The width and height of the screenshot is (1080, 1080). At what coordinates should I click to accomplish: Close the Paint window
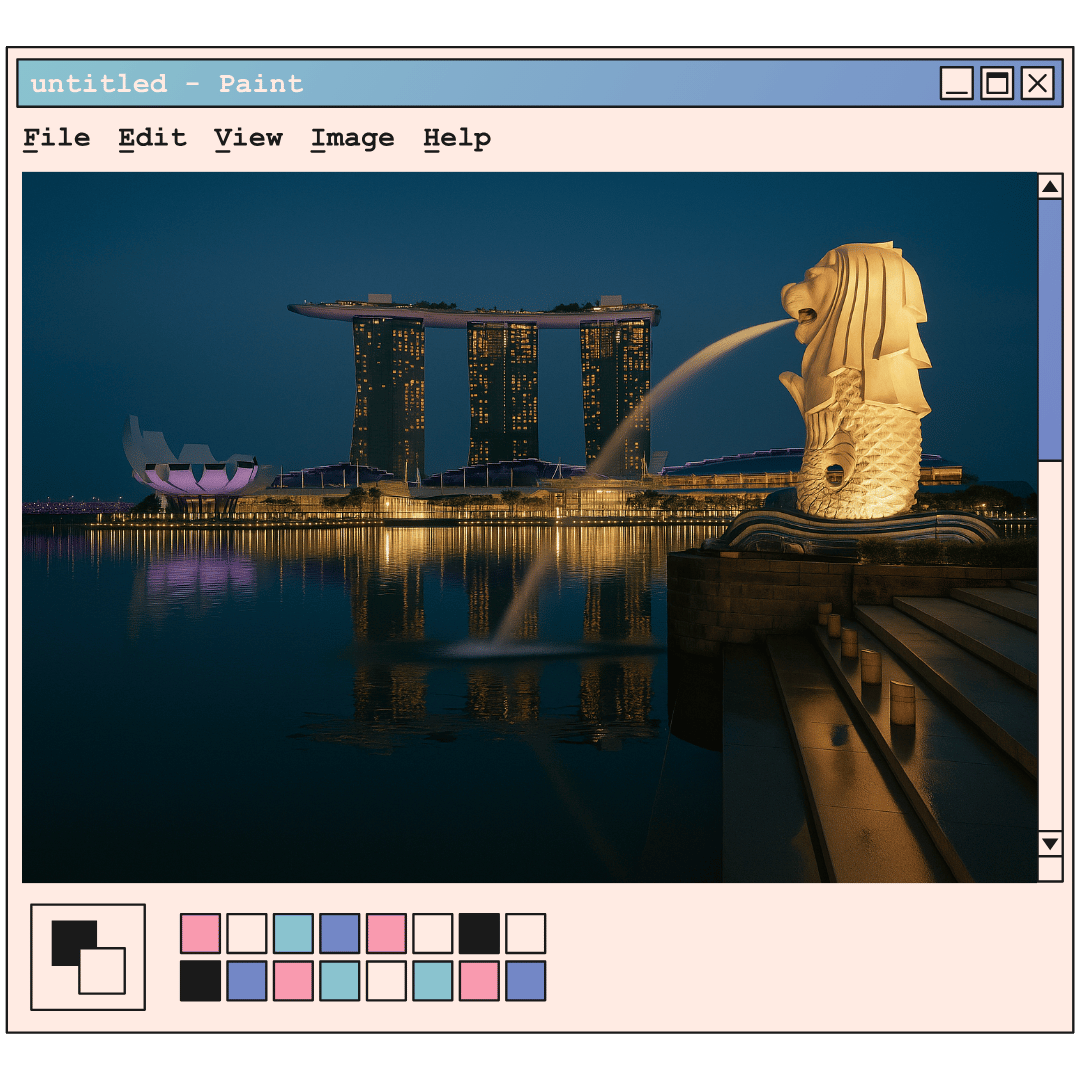(x=1037, y=83)
